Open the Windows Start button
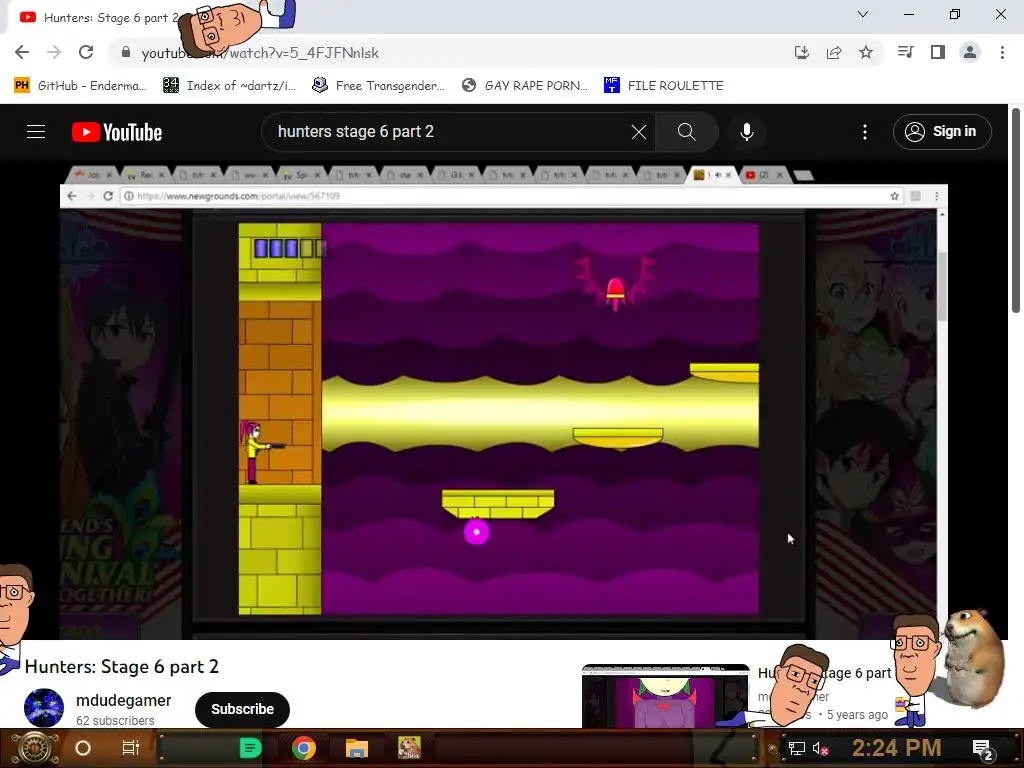Screen dimensions: 1024x768 pos(35,748)
